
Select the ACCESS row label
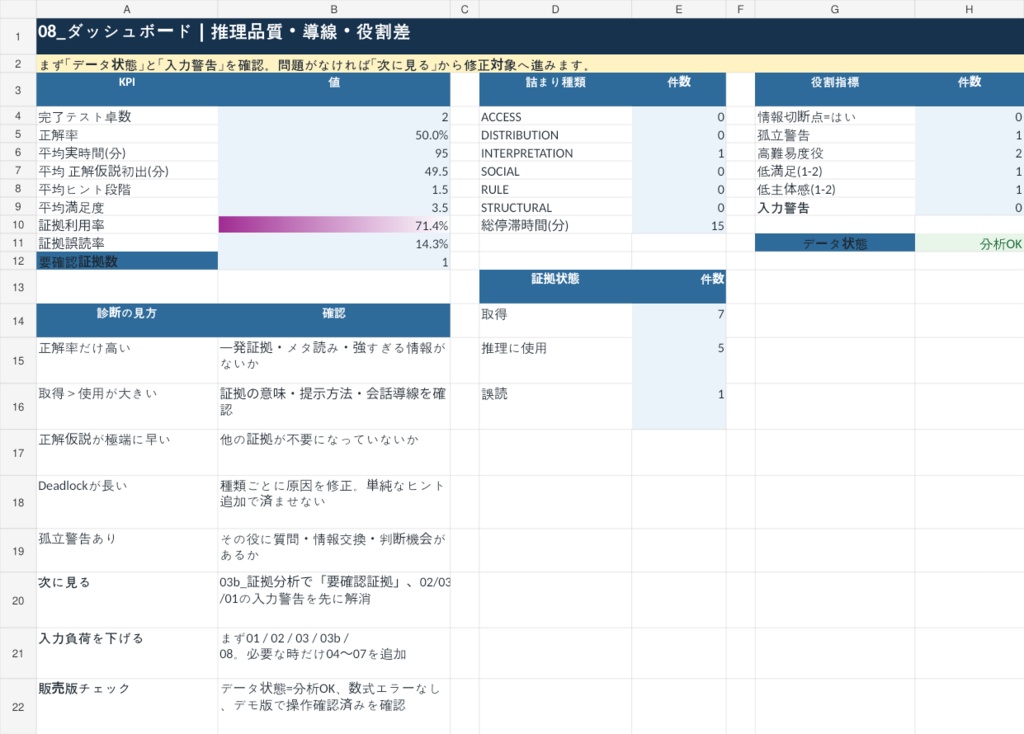[555, 116]
